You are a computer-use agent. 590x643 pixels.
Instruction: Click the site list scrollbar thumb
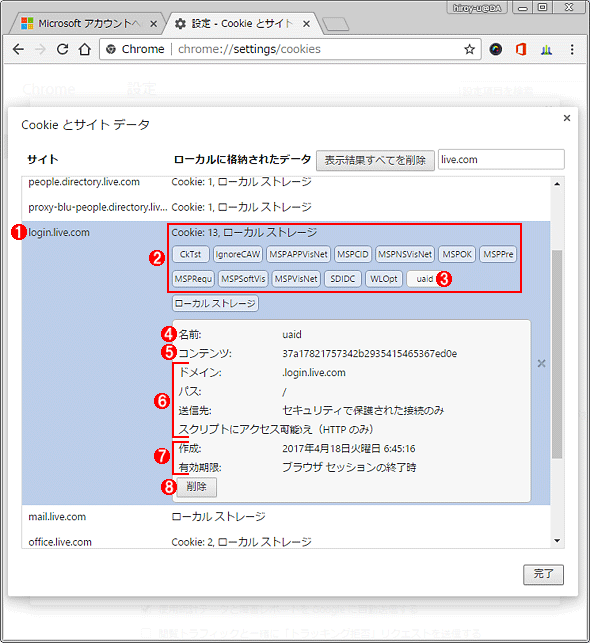pyautogui.click(x=557, y=354)
